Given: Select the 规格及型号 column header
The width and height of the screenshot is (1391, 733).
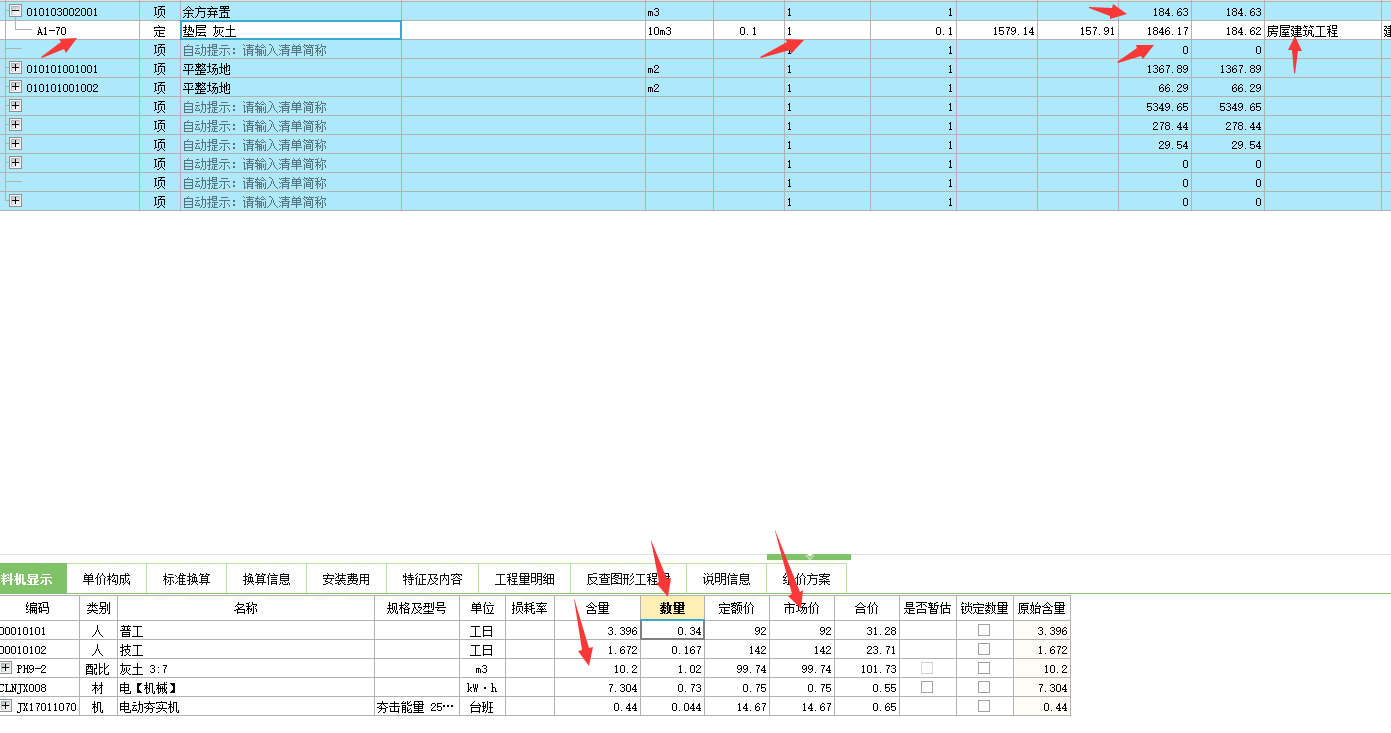Looking at the screenshot, I should pyautogui.click(x=417, y=608).
